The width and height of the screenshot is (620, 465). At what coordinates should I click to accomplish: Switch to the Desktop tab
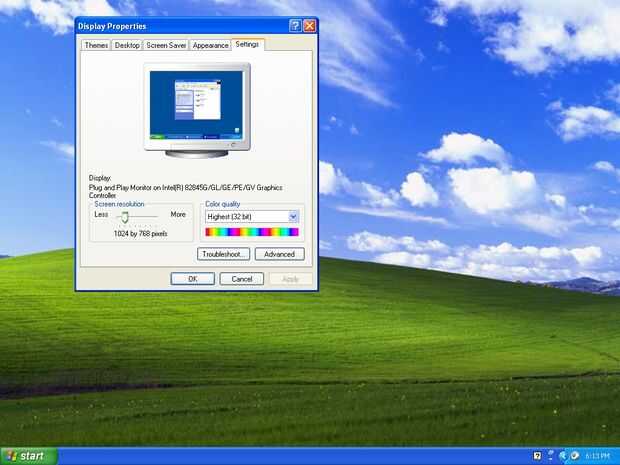pos(127,45)
